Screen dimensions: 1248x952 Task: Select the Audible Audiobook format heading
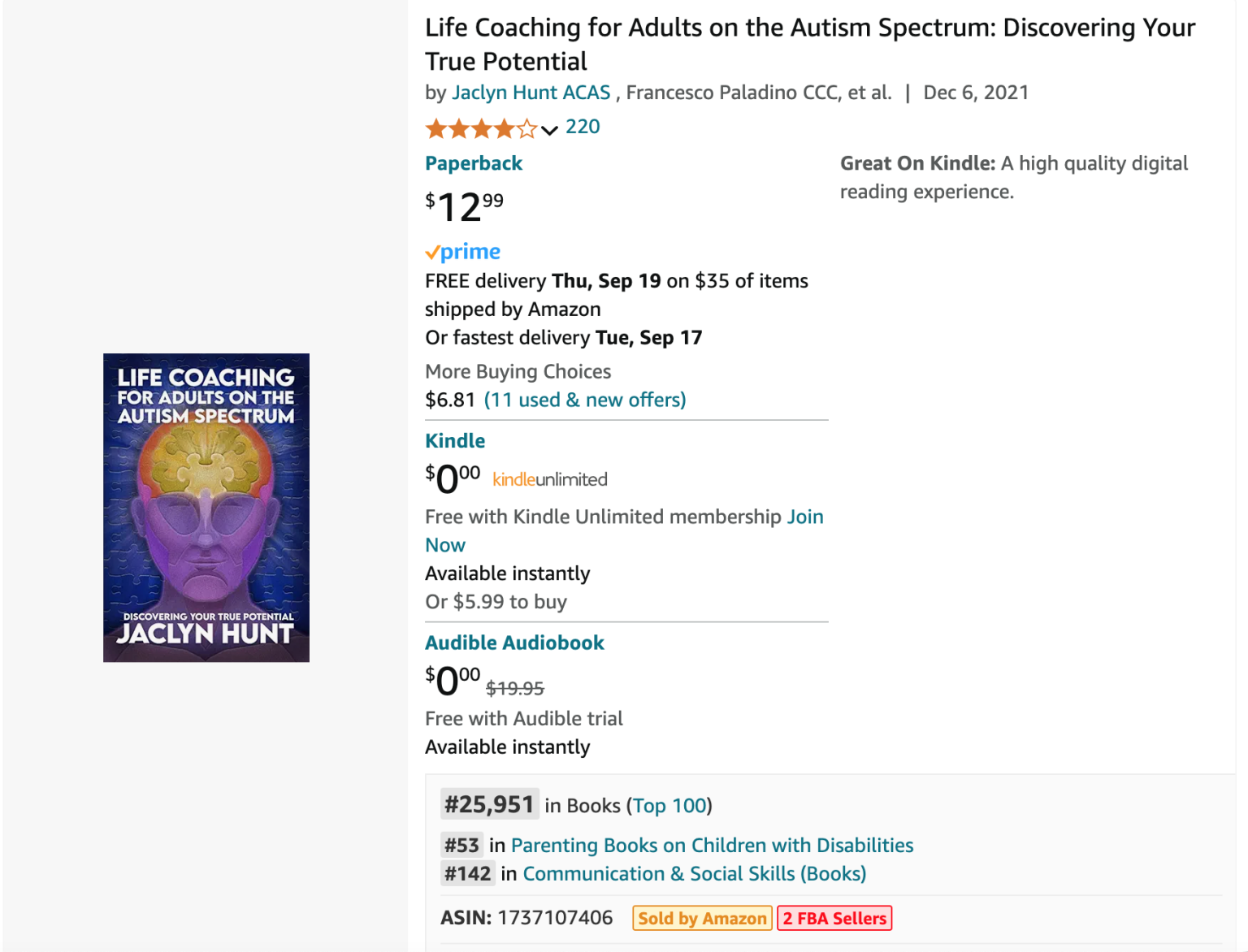(514, 643)
